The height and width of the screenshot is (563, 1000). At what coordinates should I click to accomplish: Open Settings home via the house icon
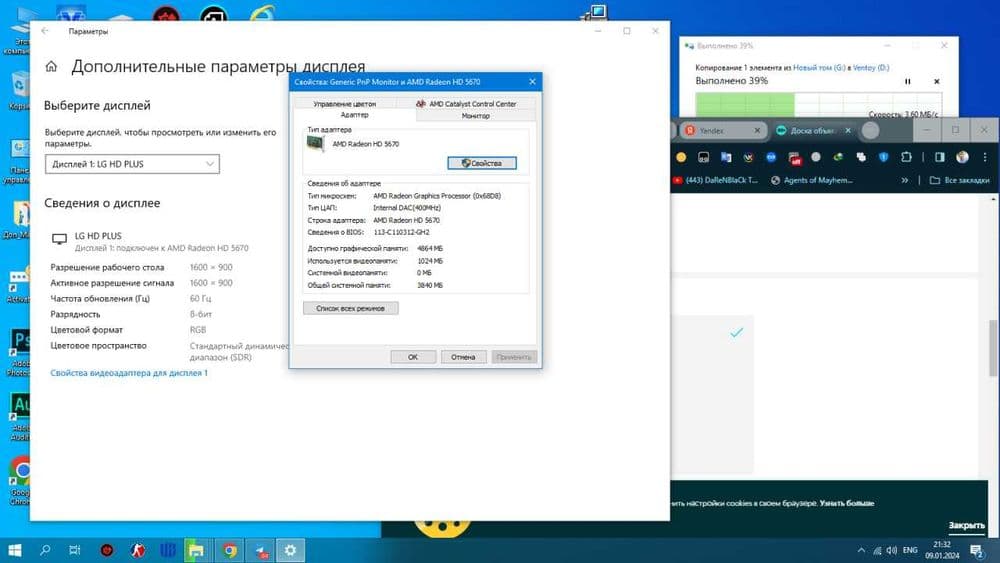[x=51, y=66]
